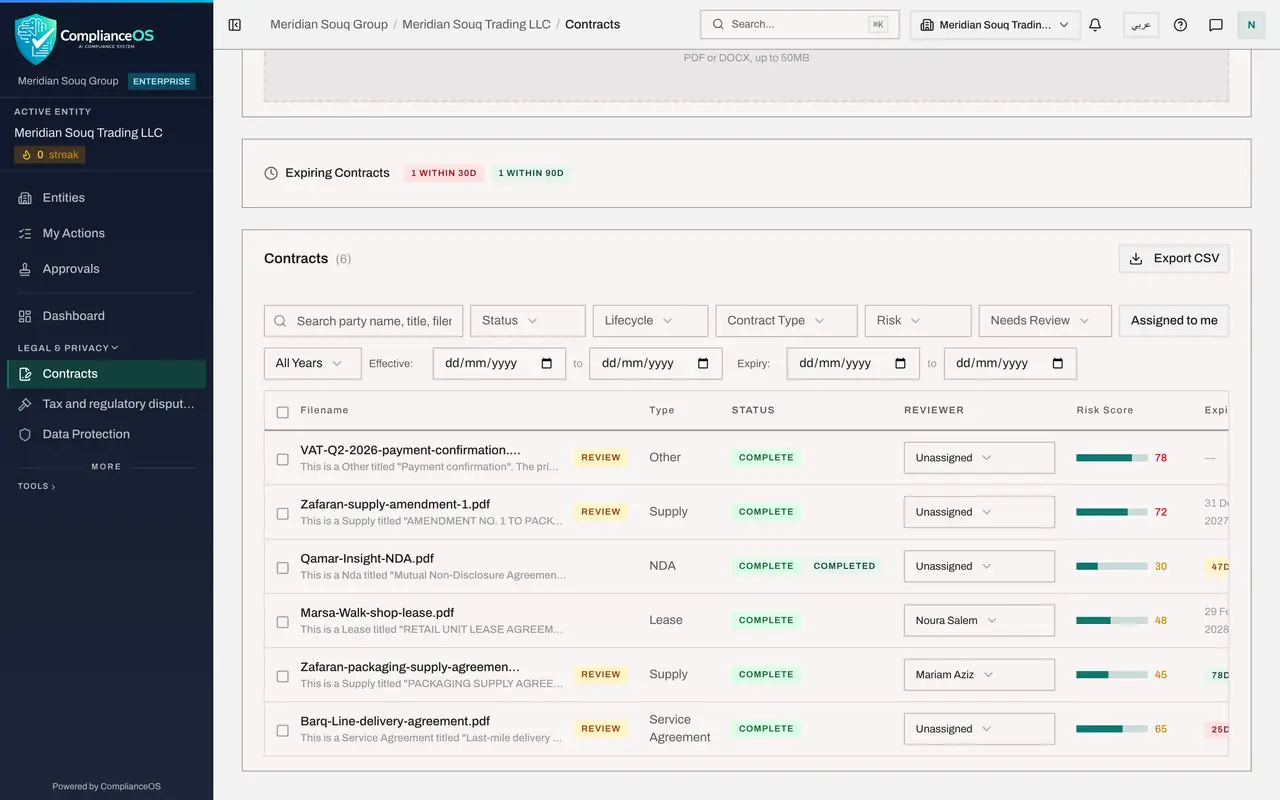Check the Barq-Line-delivery-agreement.pdf row checkbox
The height and width of the screenshot is (800, 1280).
pyautogui.click(x=282, y=730)
